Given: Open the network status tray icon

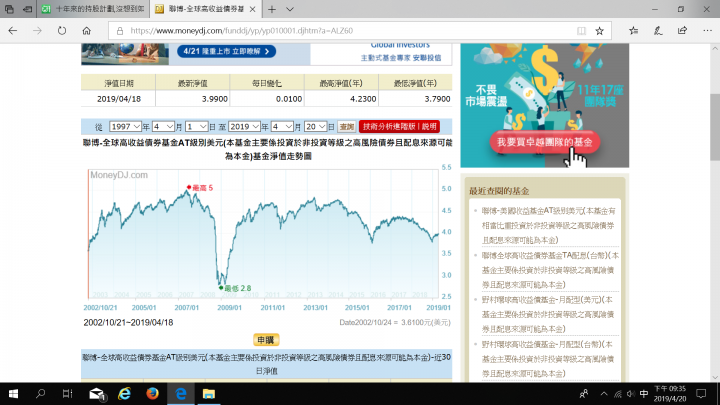Looking at the screenshot, I should [x=618, y=394].
